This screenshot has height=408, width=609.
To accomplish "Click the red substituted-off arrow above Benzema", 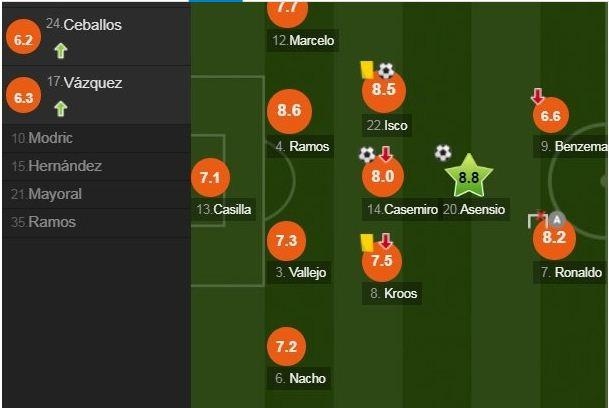I will point(538,97).
